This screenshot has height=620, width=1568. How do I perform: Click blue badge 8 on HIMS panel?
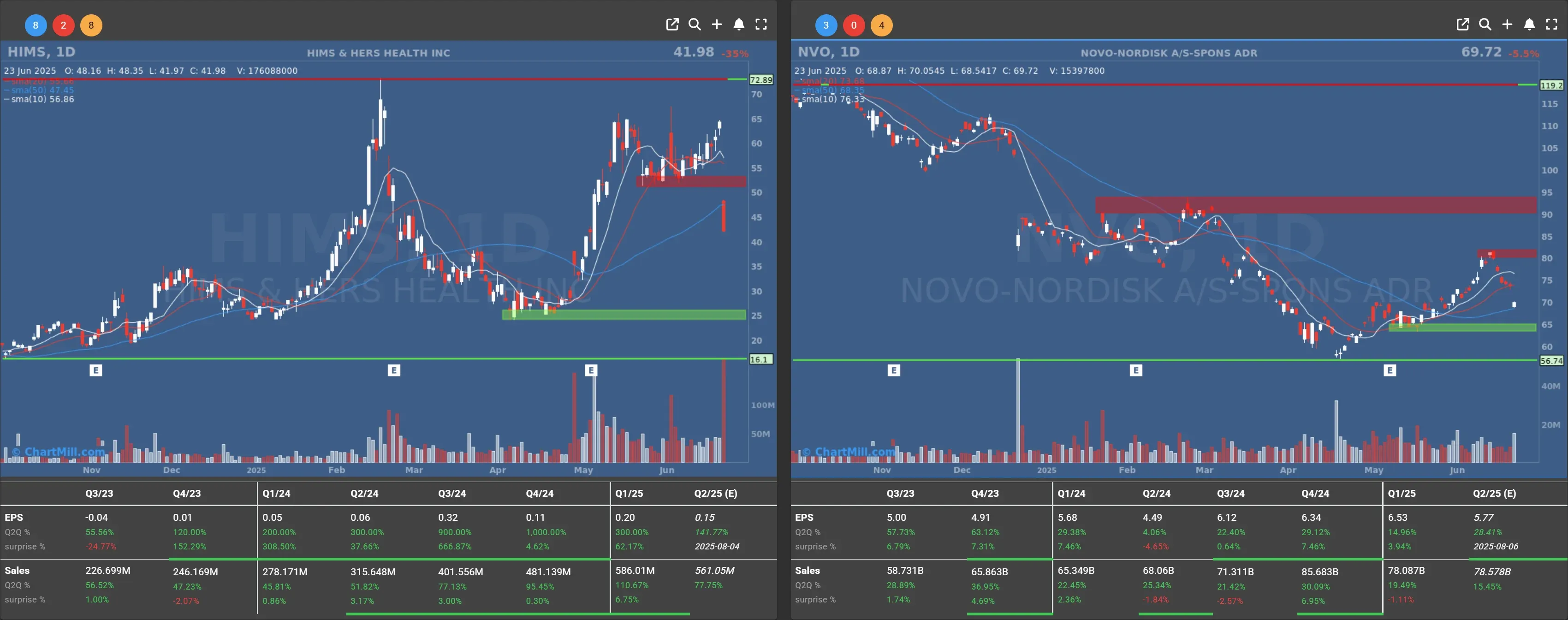(x=36, y=25)
